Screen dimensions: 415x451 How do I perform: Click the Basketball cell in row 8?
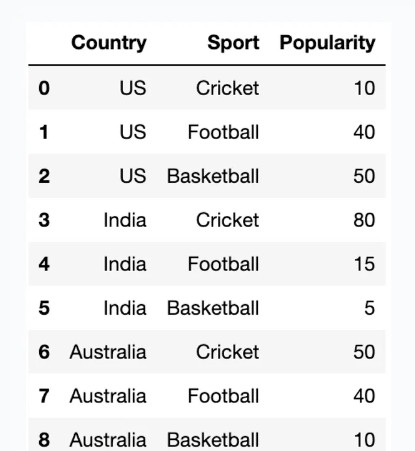coord(213,440)
